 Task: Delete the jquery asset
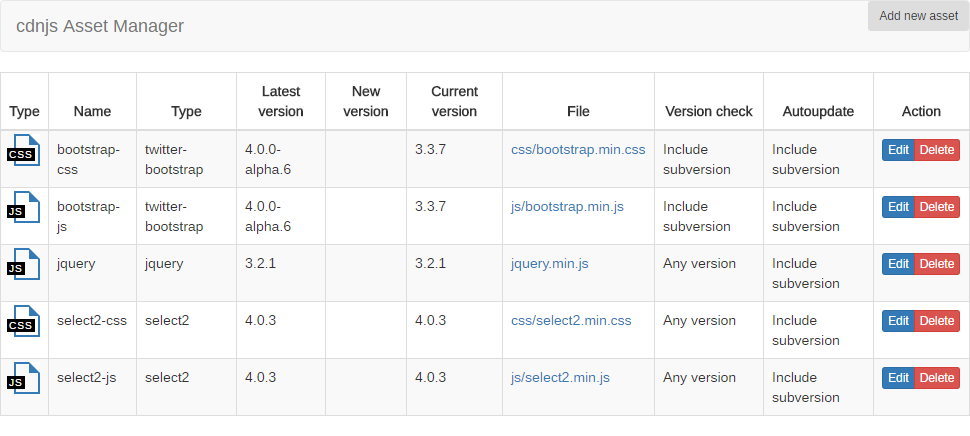point(937,264)
